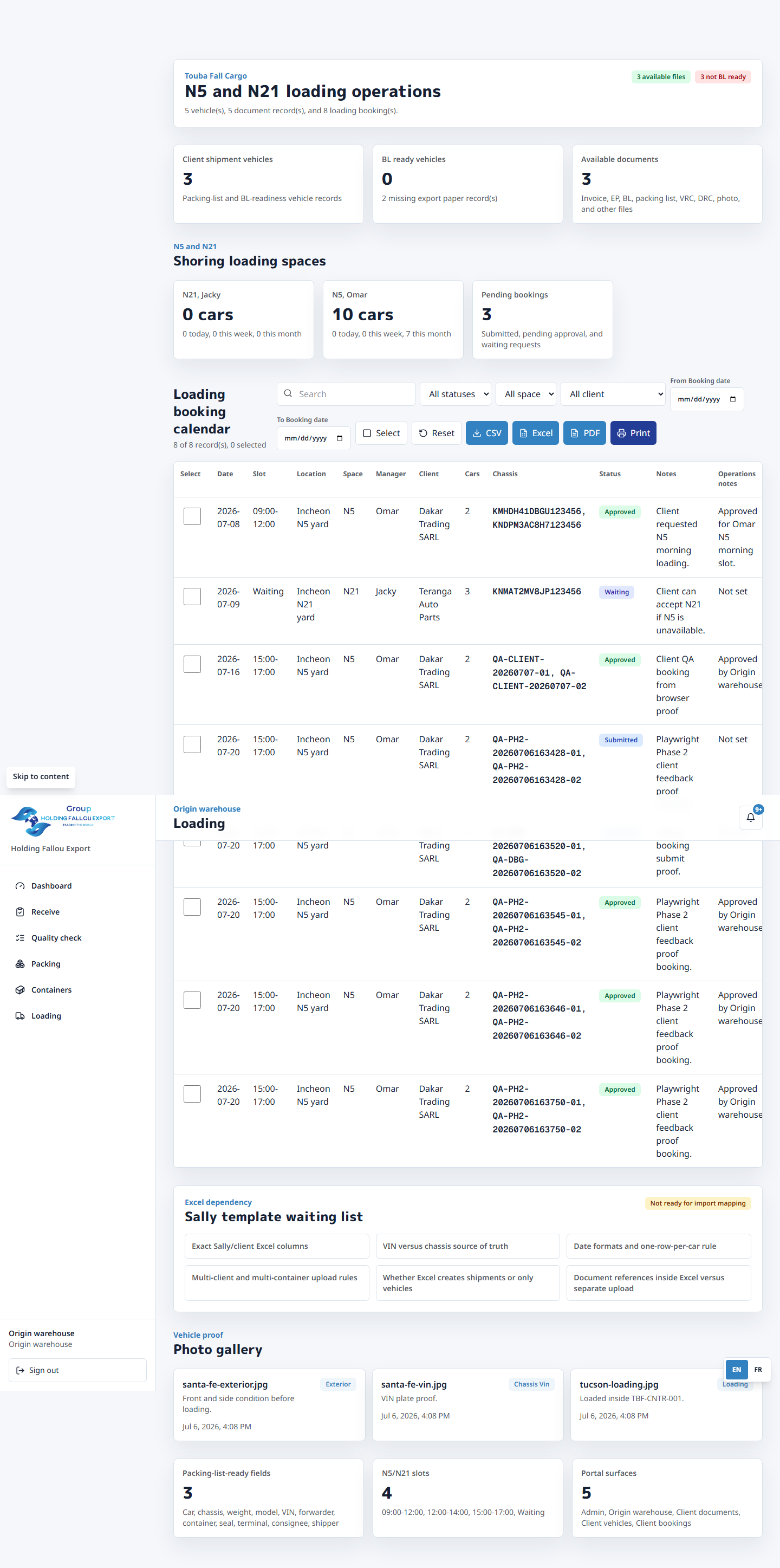Go to Dashboard in the sidebar
Image resolution: width=780 pixels, height=1568 pixels.
point(77,886)
